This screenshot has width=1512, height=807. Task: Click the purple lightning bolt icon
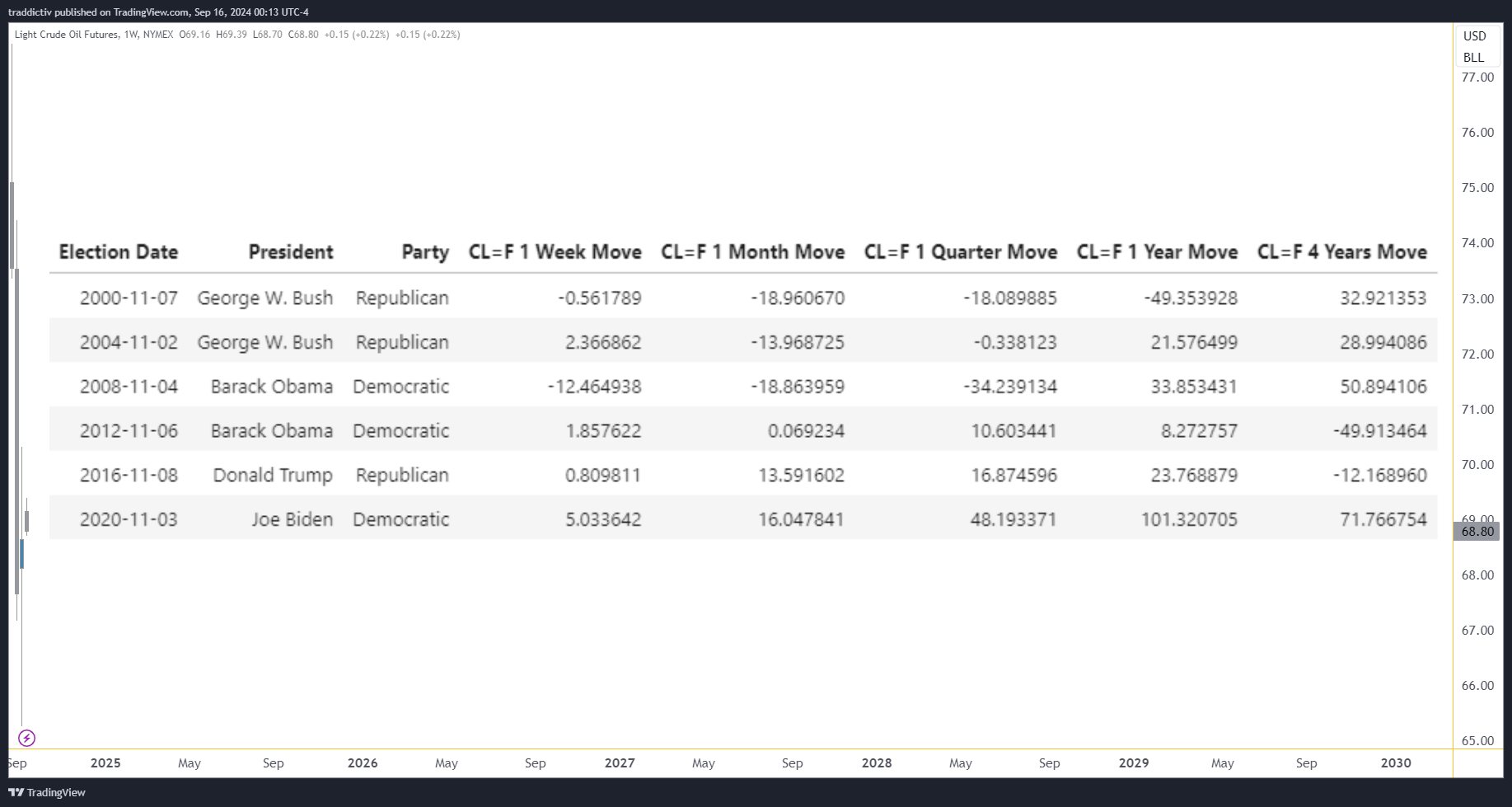pyautogui.click(x=26, y=738)
